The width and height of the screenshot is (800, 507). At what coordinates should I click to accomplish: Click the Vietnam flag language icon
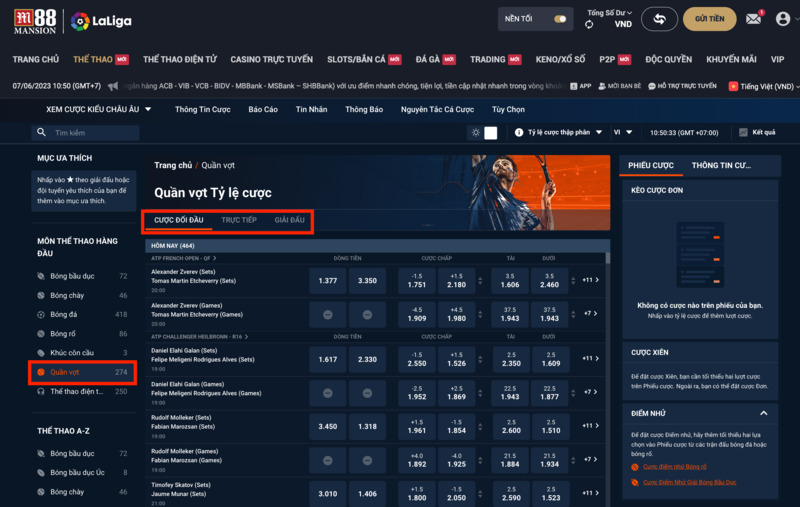733,86
